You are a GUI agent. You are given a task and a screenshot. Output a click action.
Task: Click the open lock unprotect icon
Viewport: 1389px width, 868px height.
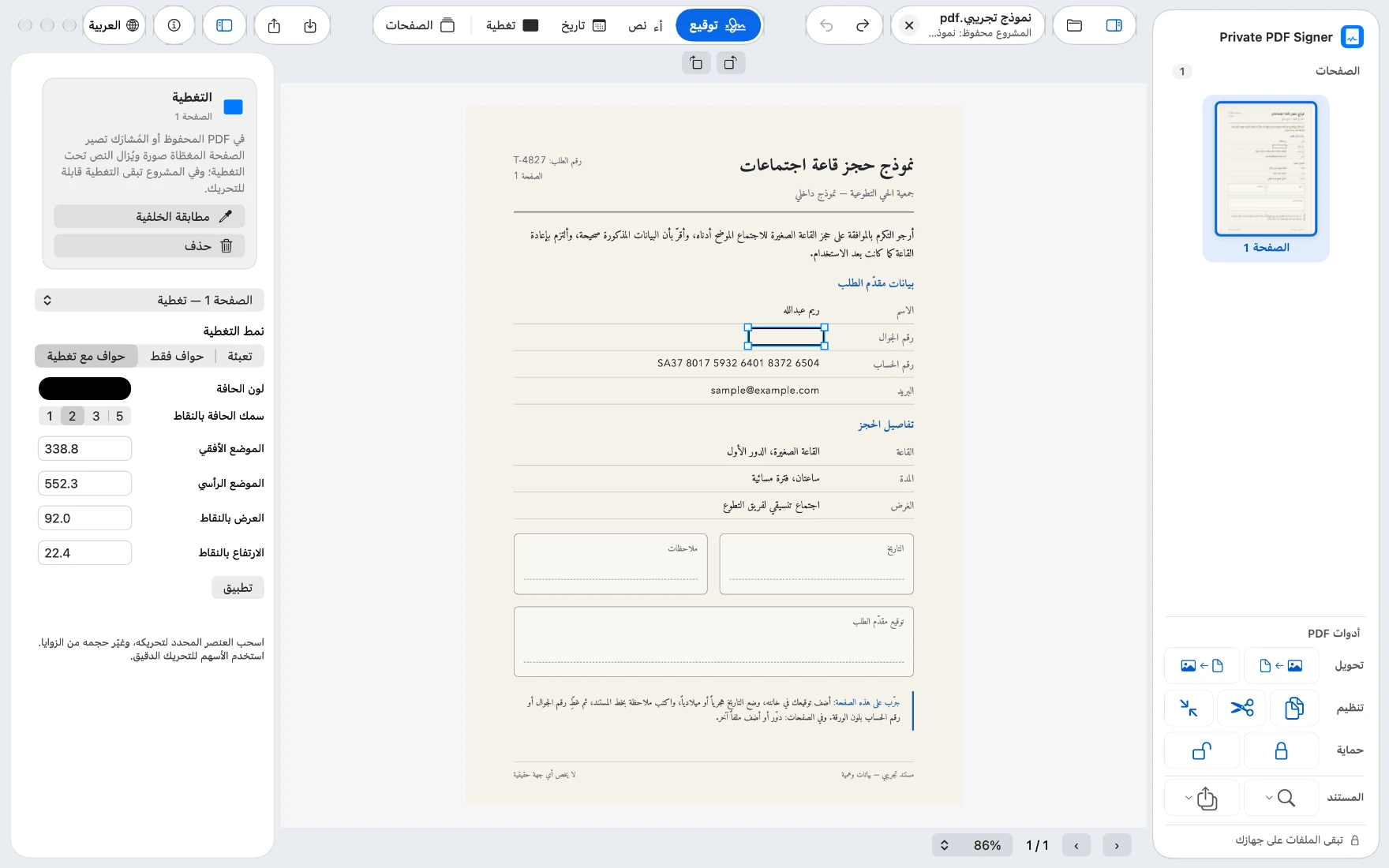[1202, 750]
